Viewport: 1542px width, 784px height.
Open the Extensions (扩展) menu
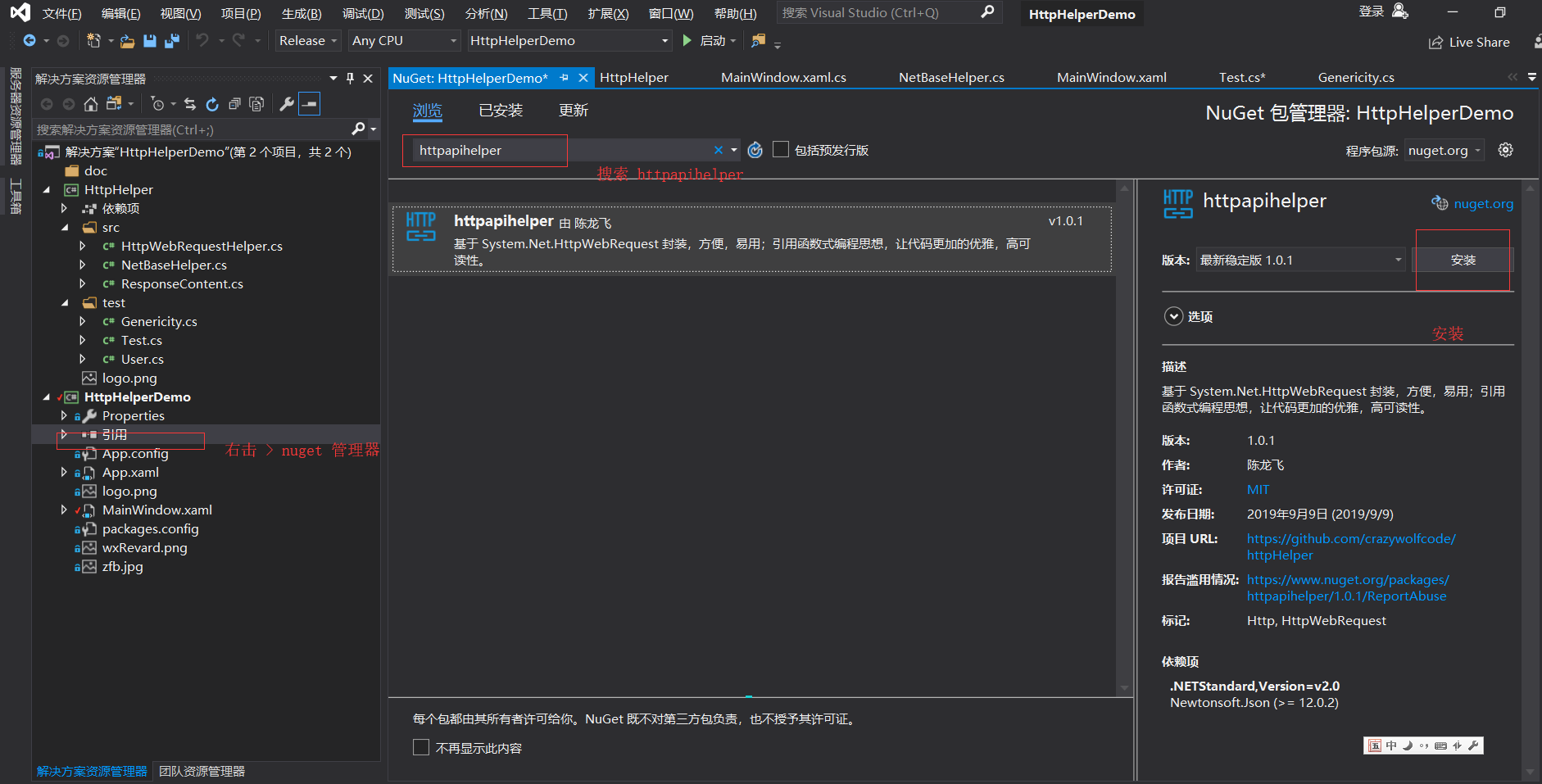[608, 13]
